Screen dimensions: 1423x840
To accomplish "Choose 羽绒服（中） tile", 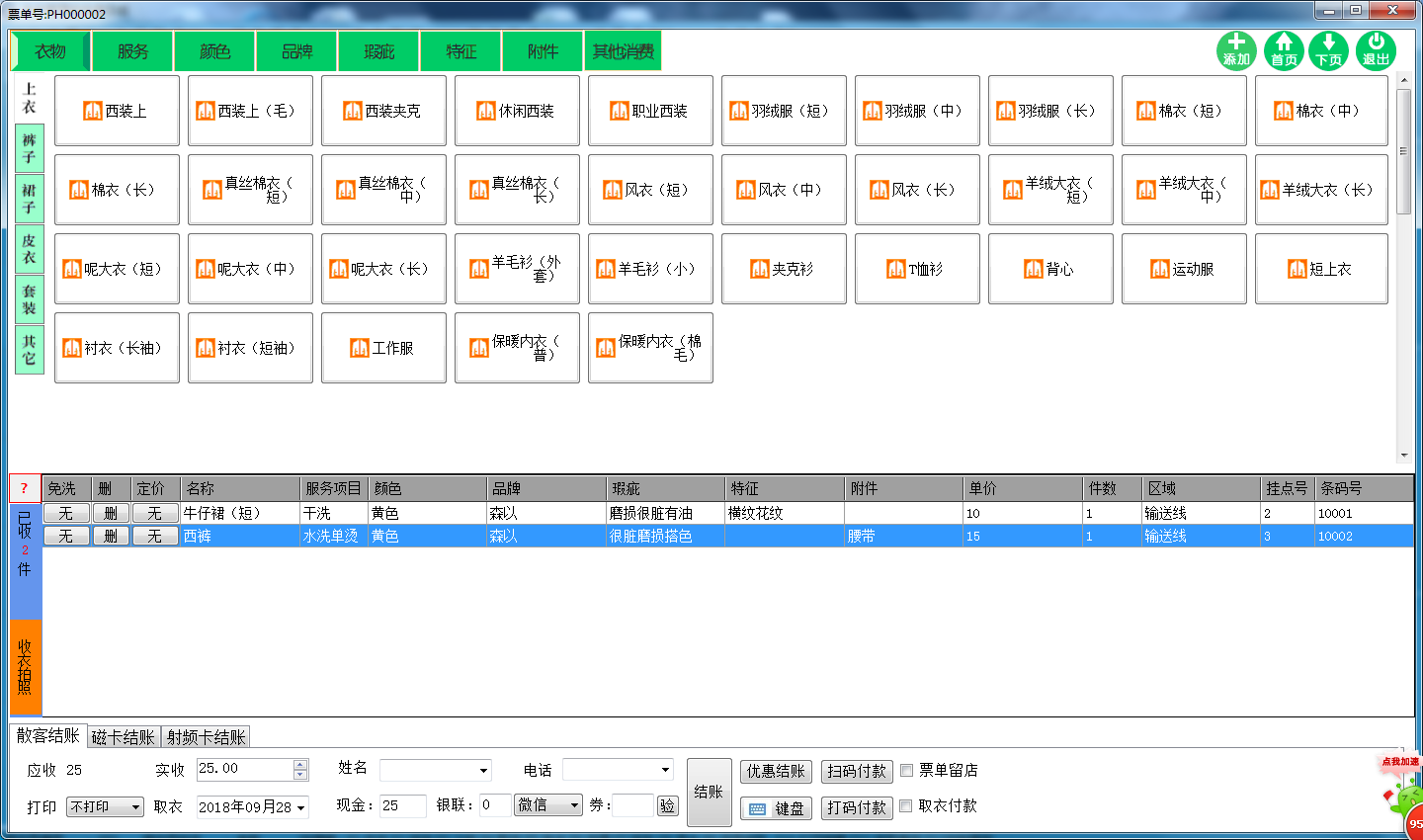I will coord(917,111).
